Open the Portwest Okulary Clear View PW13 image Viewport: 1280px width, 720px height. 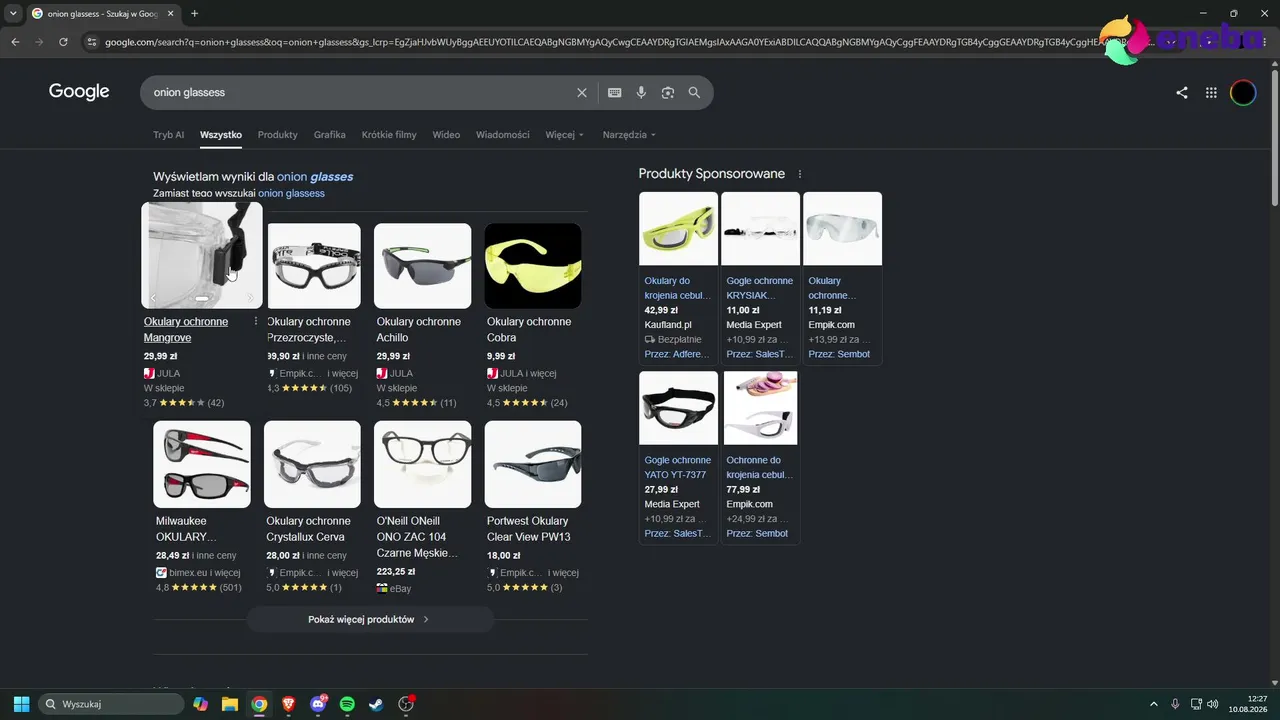pos(533,464)
